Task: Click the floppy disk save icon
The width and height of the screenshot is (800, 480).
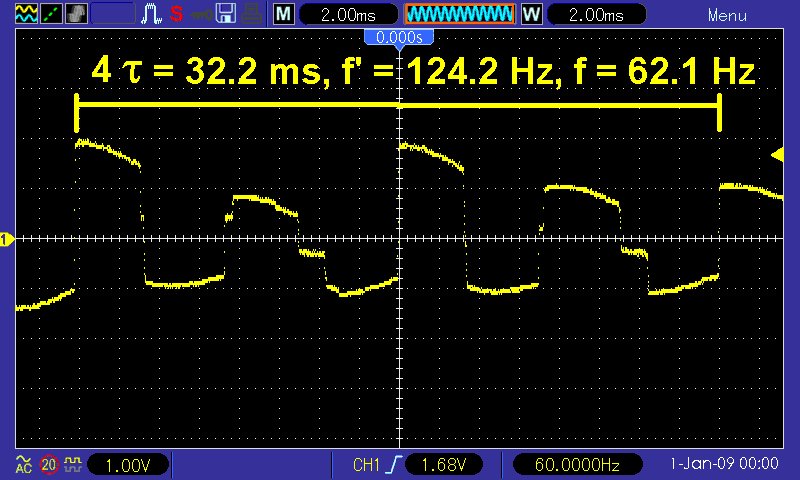Action: click(x=226, y=14)
